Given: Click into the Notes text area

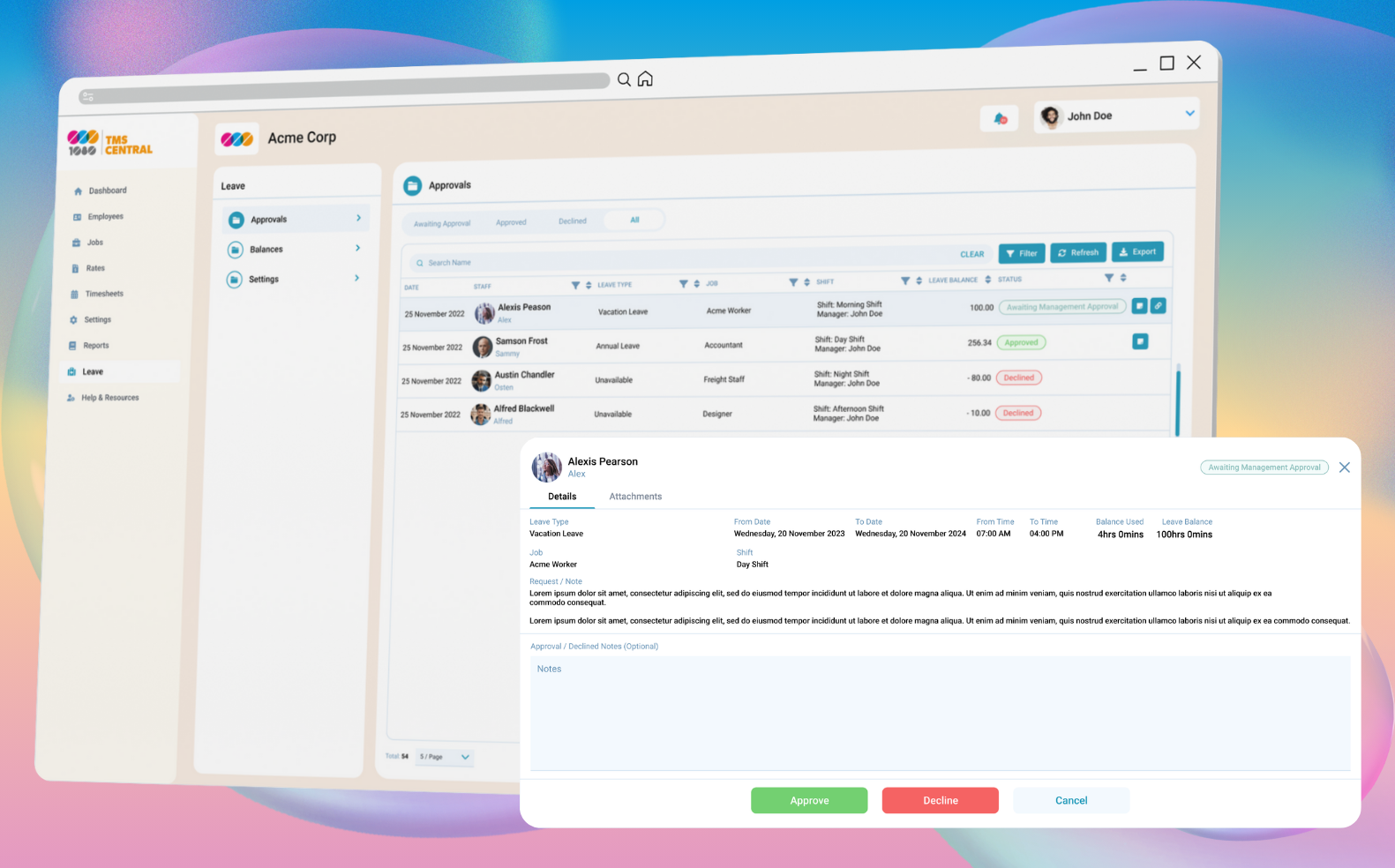Looking at the screenshot, I should coord(940,713).
